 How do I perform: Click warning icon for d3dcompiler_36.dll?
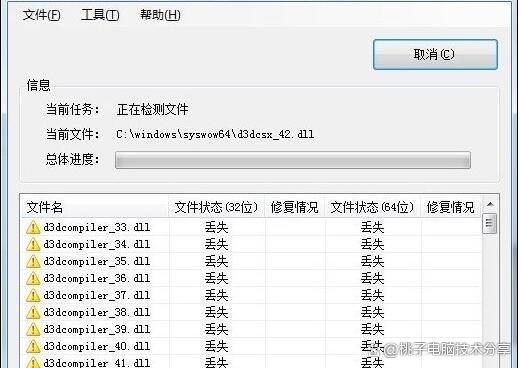coord(33,278)
